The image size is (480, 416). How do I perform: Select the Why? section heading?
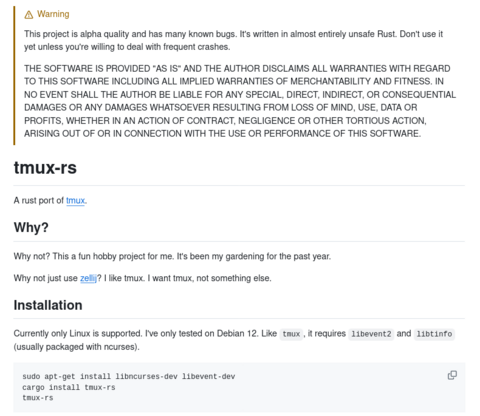click(31, 227)
